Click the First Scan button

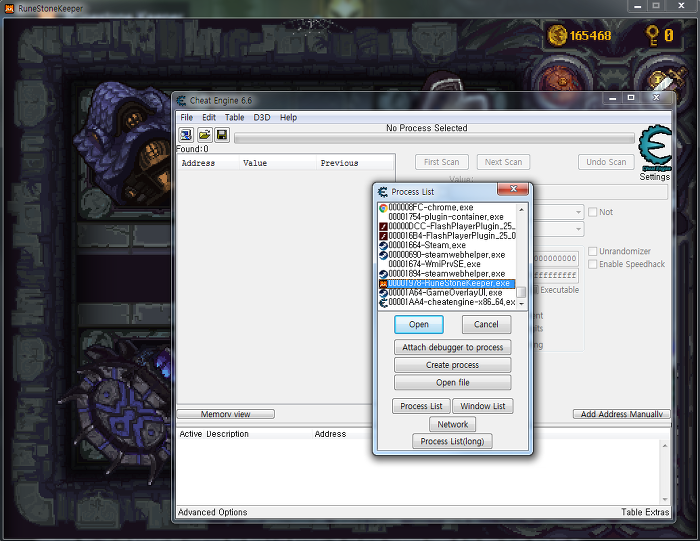tap(442, 162)
